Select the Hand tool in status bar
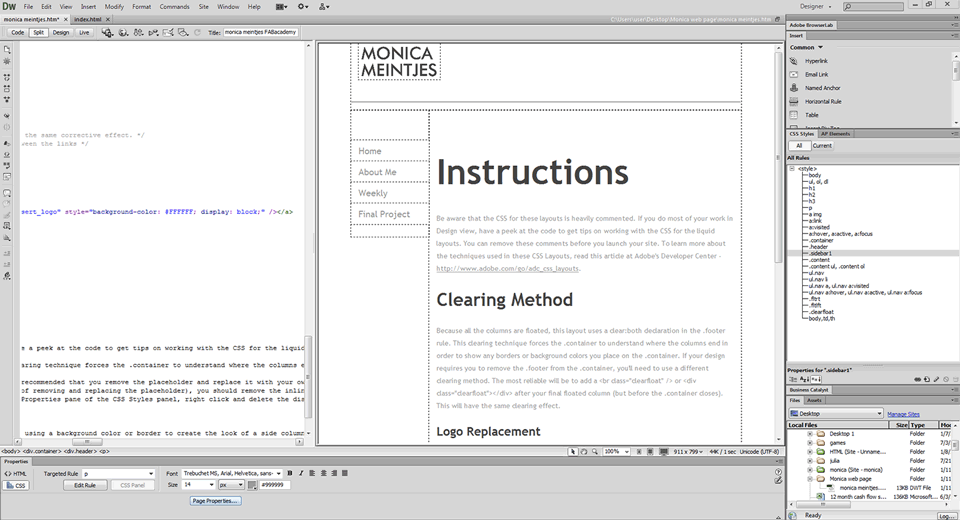Screen dimensions: 960x520 tap(583, 451)
